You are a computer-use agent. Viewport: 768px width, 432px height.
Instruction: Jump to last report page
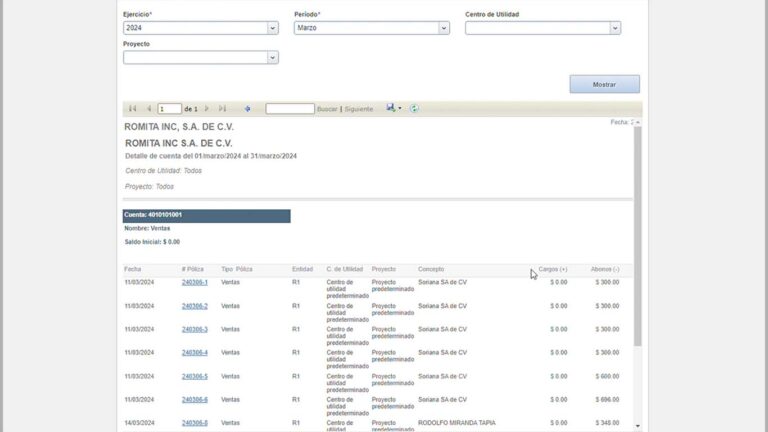point(222,108)
